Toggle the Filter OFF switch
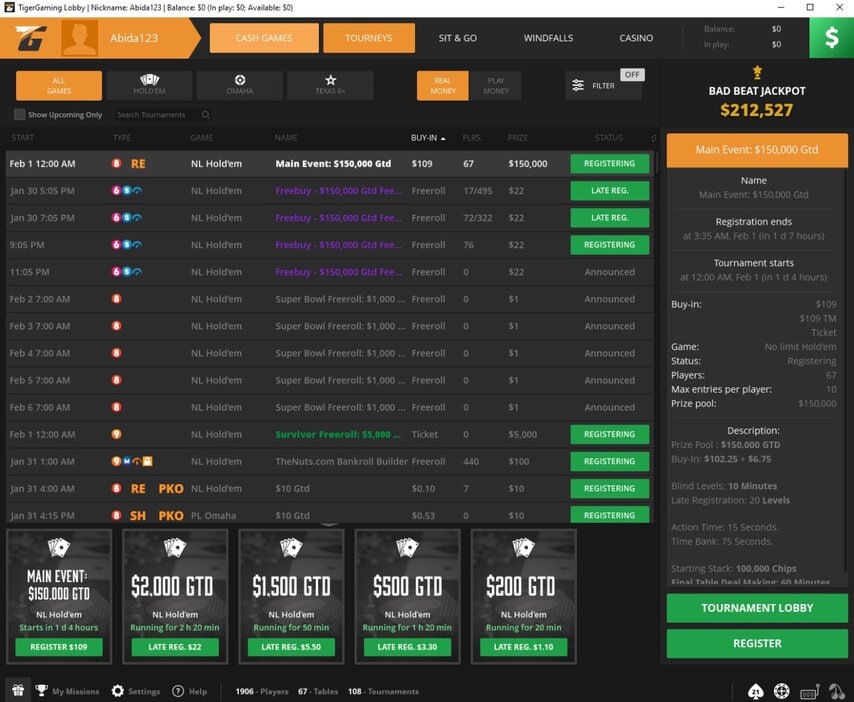The height and width of the screenshot is (702, 854). [x=631, y=75]
